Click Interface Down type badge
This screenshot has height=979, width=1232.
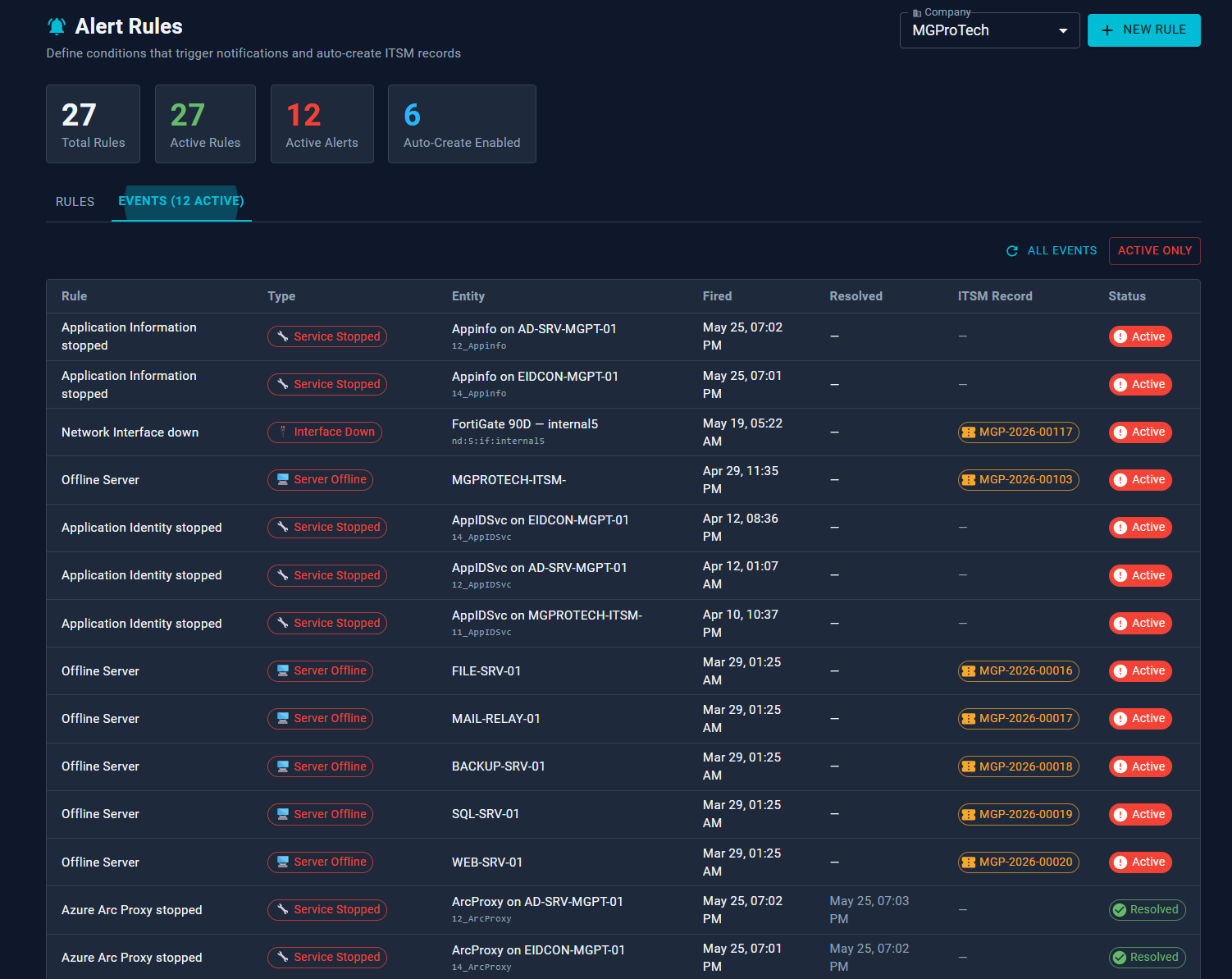tap(325, 432)
